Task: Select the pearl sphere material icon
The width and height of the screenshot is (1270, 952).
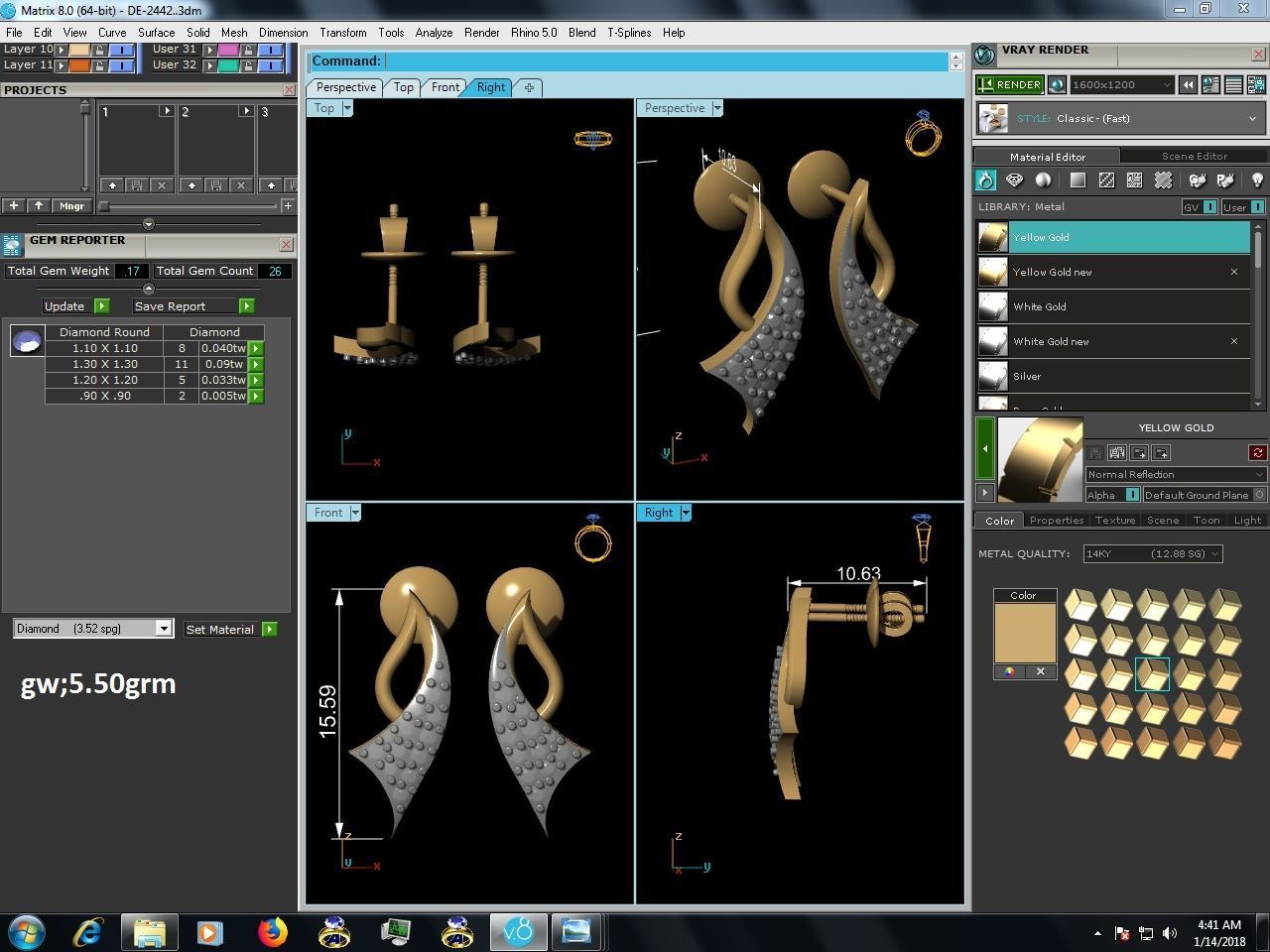Action: coord(1043,179)
